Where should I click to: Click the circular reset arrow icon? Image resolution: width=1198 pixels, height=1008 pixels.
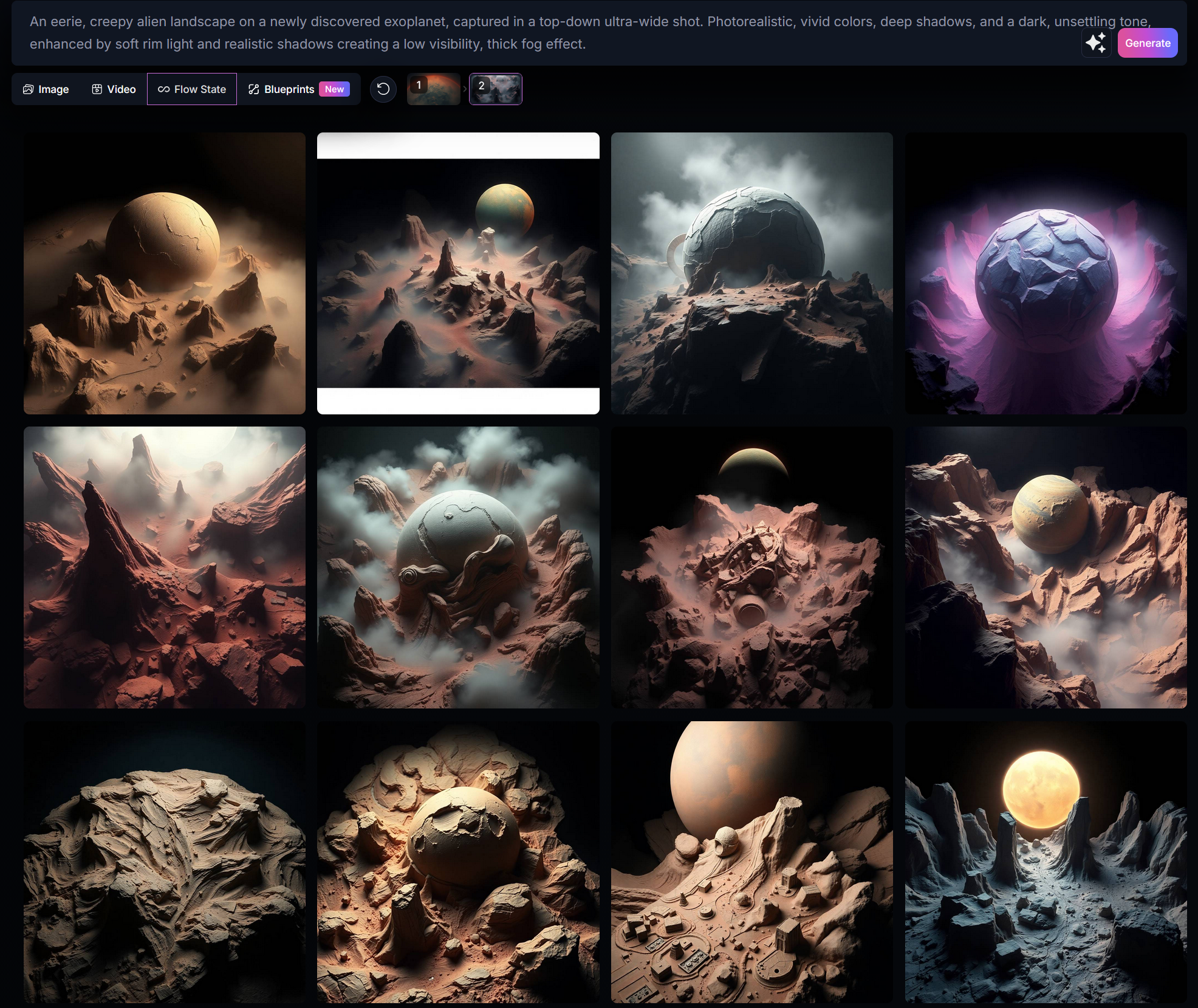[383, 89]
